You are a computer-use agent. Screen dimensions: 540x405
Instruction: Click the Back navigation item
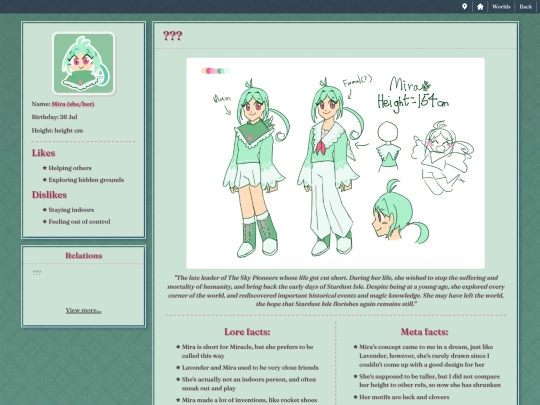tap(526, 7)
